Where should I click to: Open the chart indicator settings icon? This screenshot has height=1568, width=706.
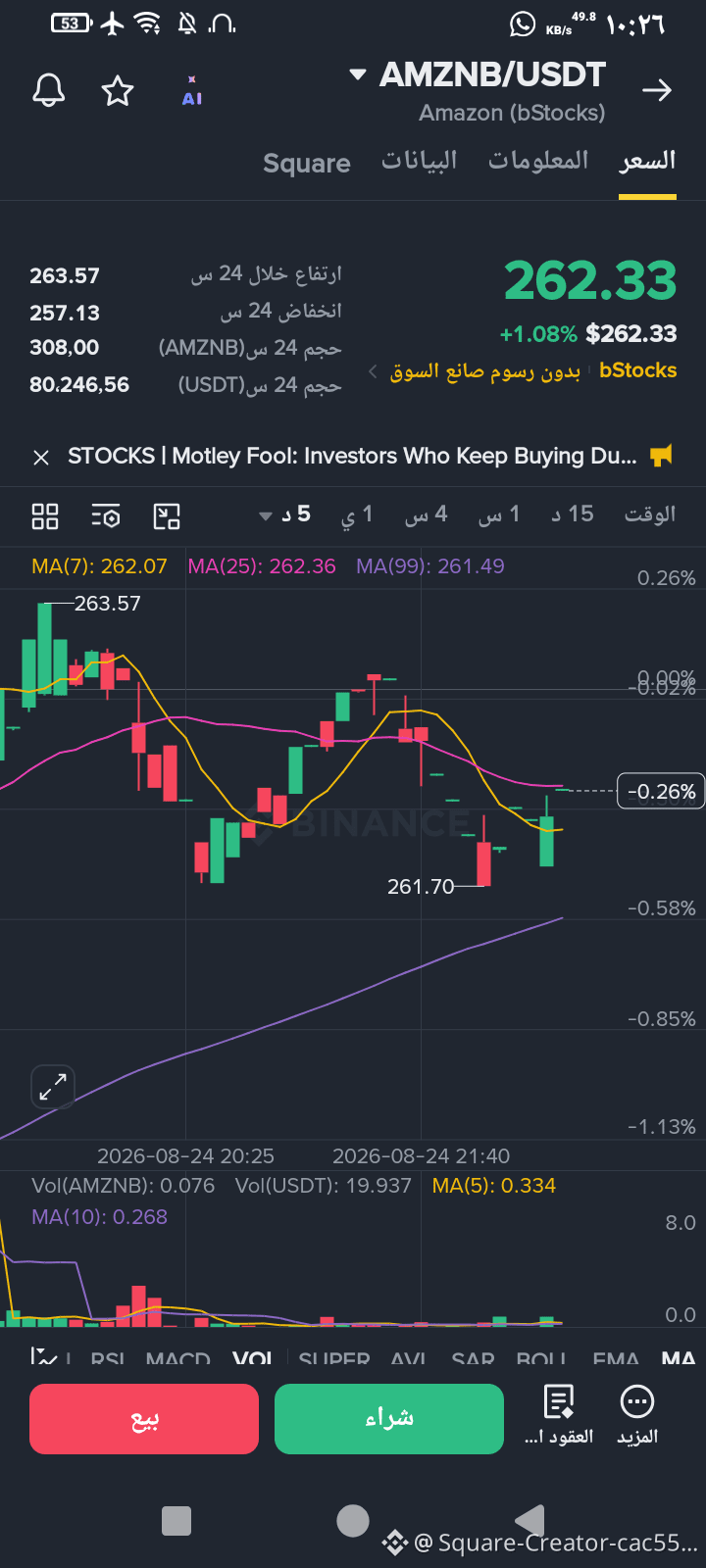[x=106, y=516]
